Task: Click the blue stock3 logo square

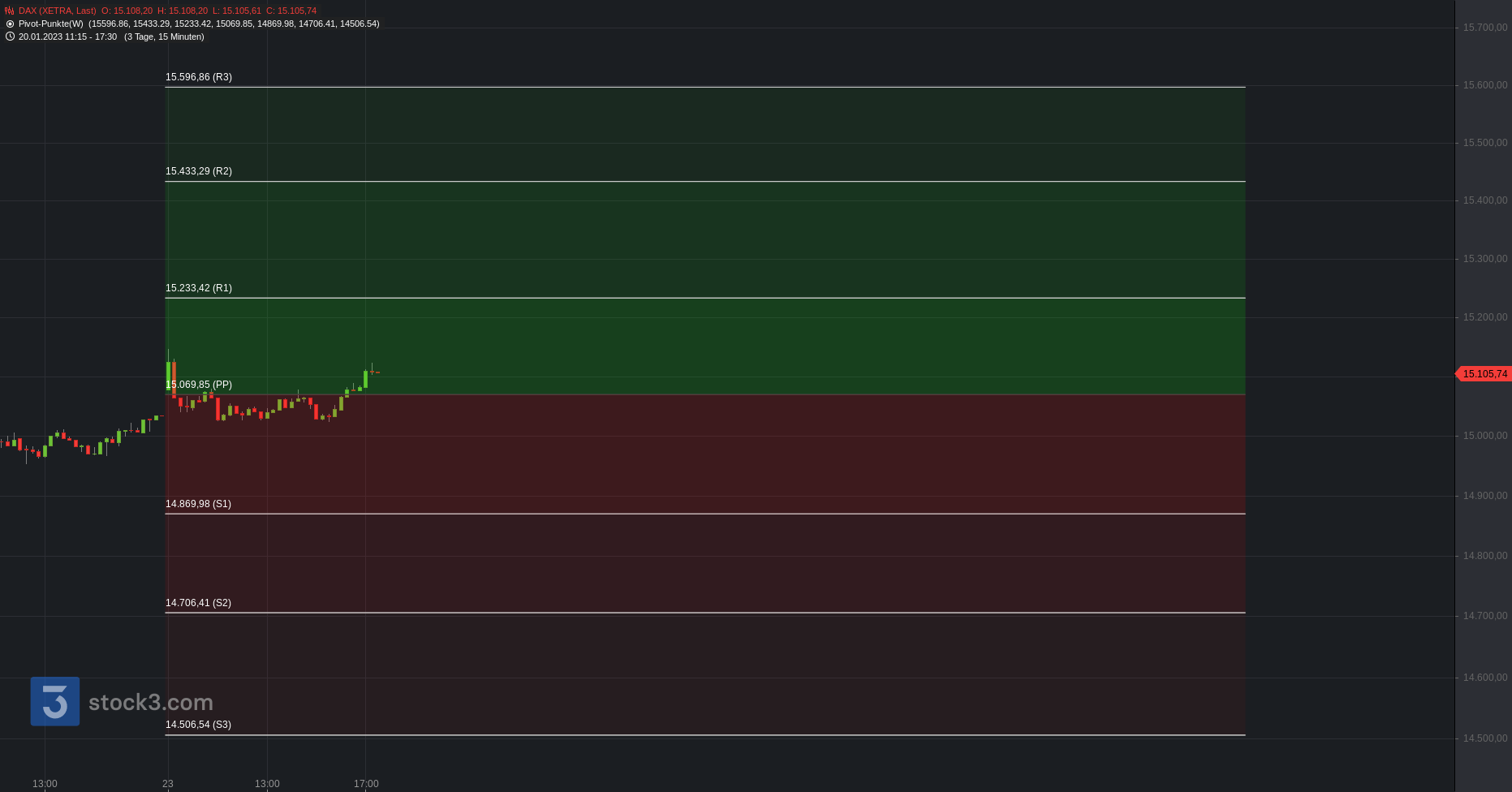Action: coord(55,701)
